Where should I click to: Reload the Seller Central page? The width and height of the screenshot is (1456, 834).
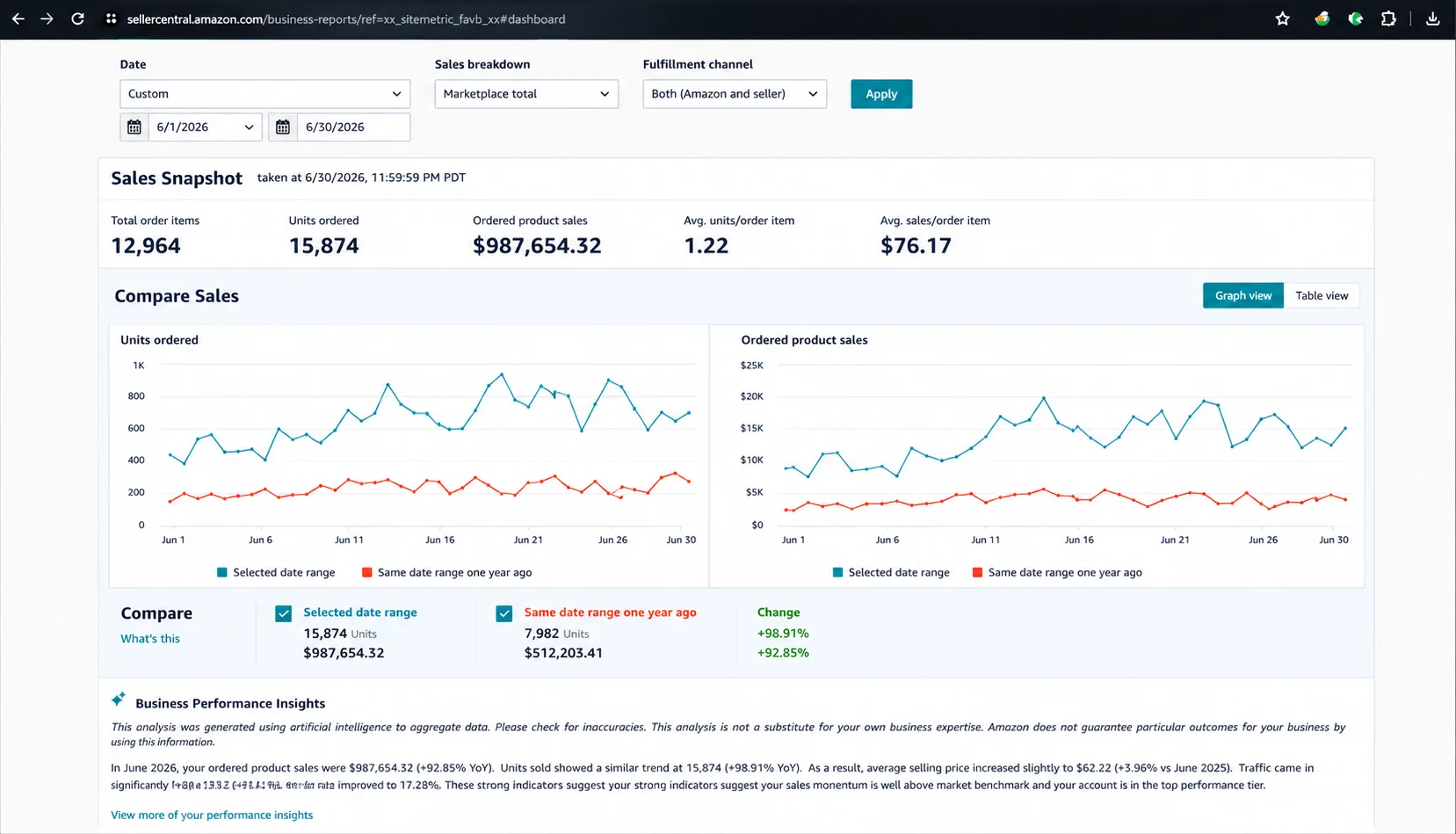pos(77,18)
